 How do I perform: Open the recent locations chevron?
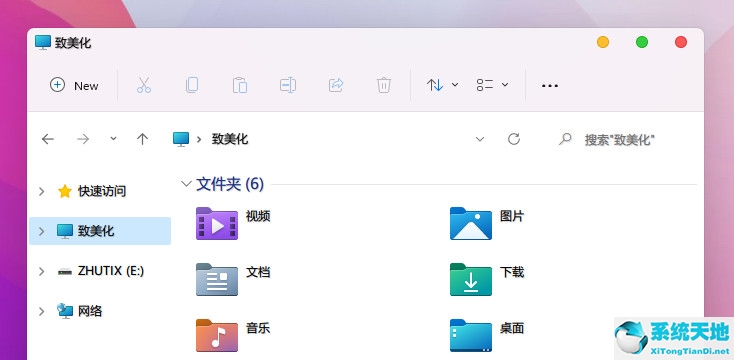[x=113, y=139]
